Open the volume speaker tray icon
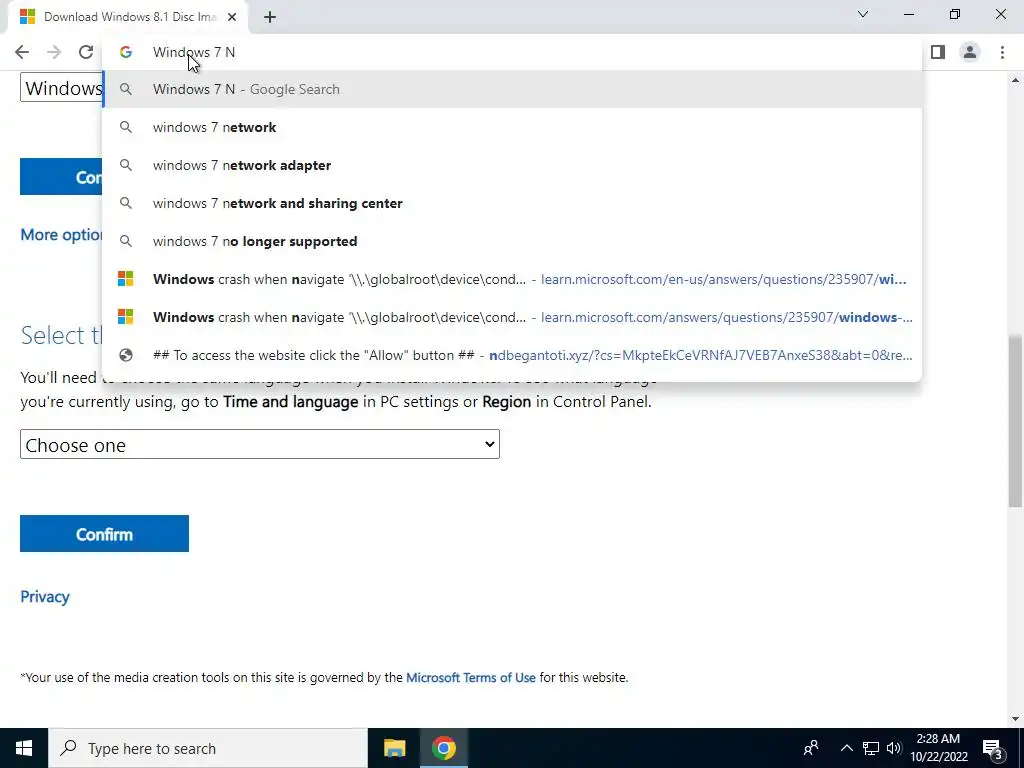The height and width of the screenshot is (768, 1024). click(893, 748)
